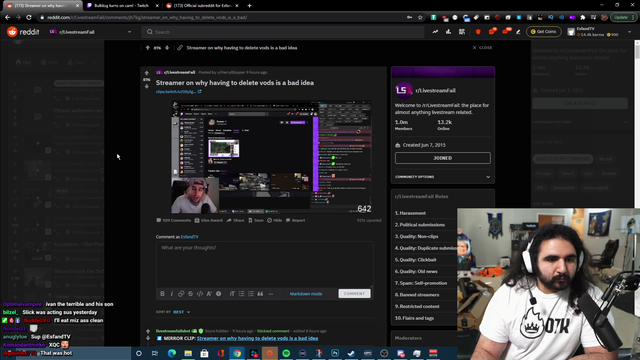
Task: Downvote the livestreamfailsbot stickied comment
Action: point(148,338)
